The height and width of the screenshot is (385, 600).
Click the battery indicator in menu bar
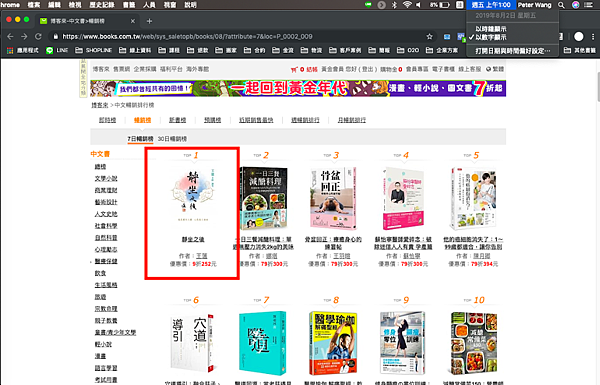click(440, 5)
